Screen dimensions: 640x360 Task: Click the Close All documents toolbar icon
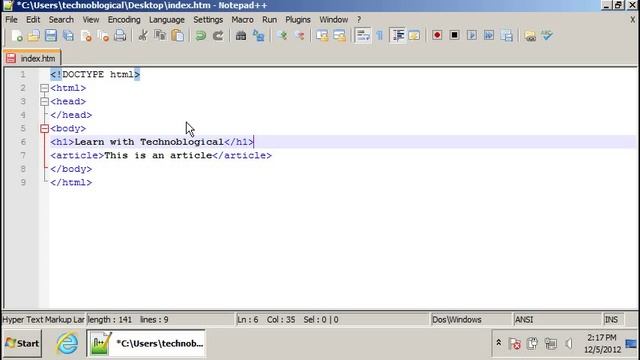103,36
